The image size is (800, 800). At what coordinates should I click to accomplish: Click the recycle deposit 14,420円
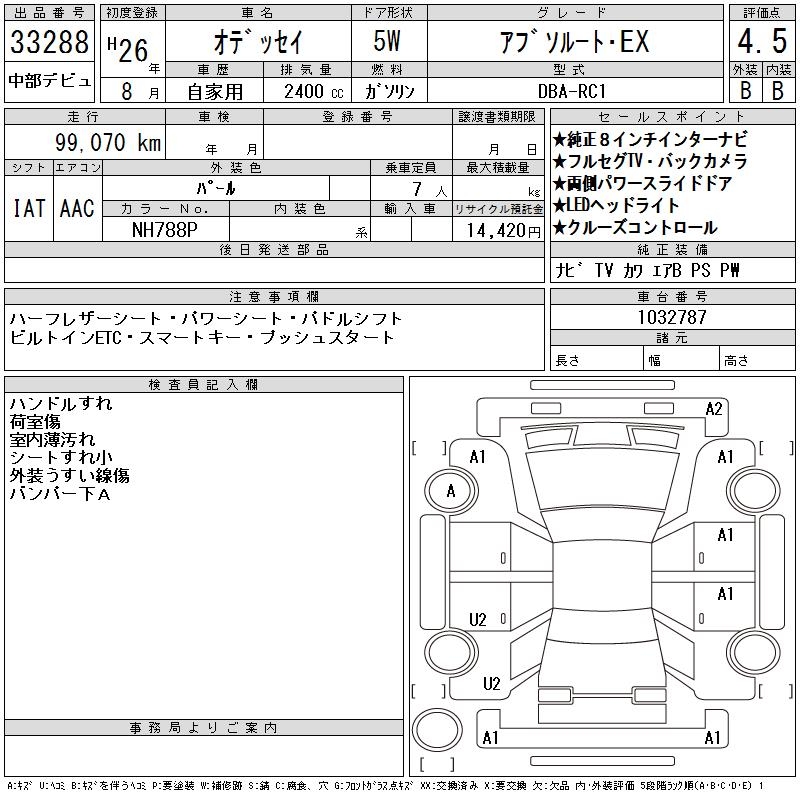[504, 231]
